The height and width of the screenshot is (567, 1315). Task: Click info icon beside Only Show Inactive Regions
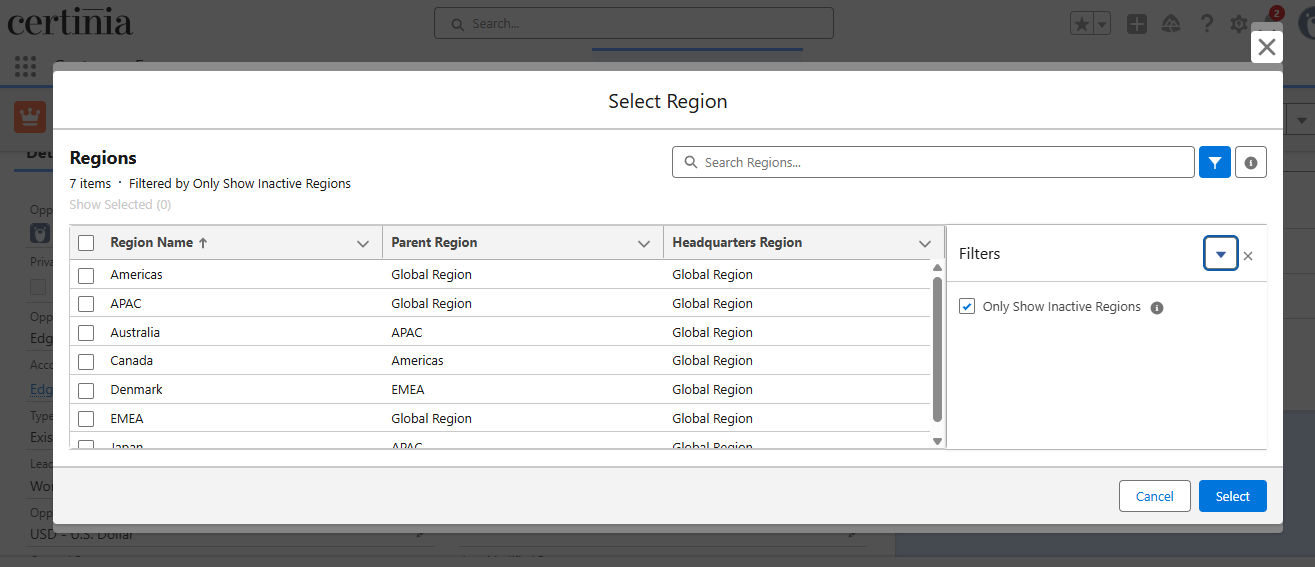(x=1157, y=308)
